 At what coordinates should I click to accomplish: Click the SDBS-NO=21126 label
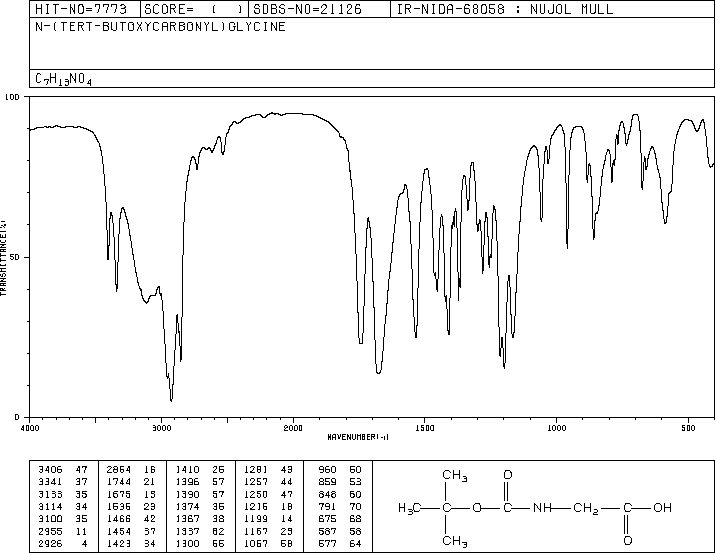tap(307, 9)
